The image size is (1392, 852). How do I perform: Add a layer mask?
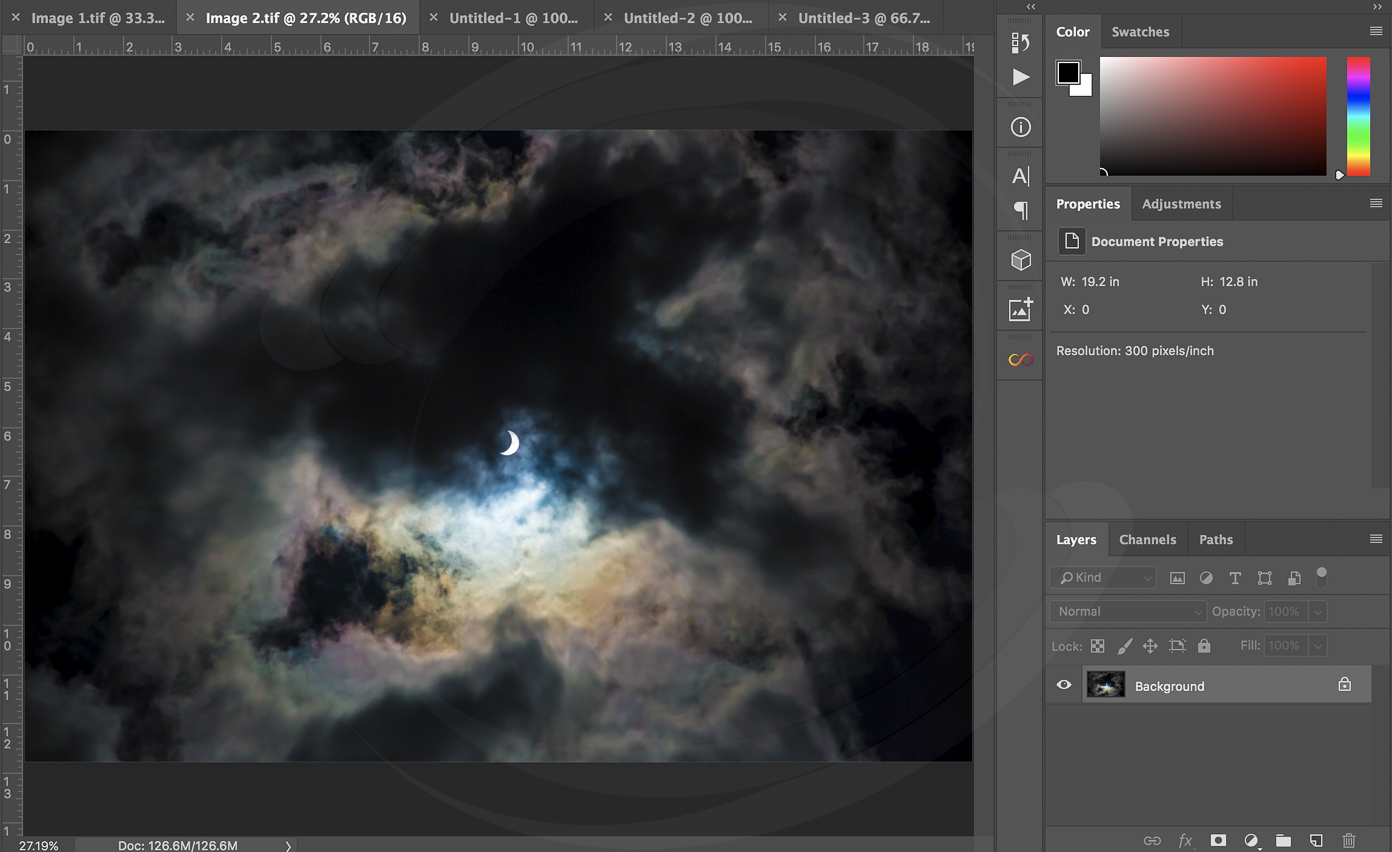[x=1218, y=841]
